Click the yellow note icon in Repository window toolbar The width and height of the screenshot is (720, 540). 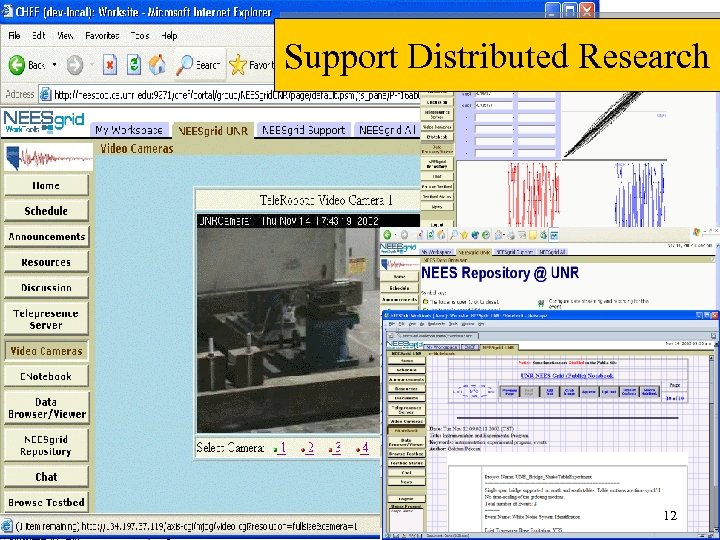(533, 235)
